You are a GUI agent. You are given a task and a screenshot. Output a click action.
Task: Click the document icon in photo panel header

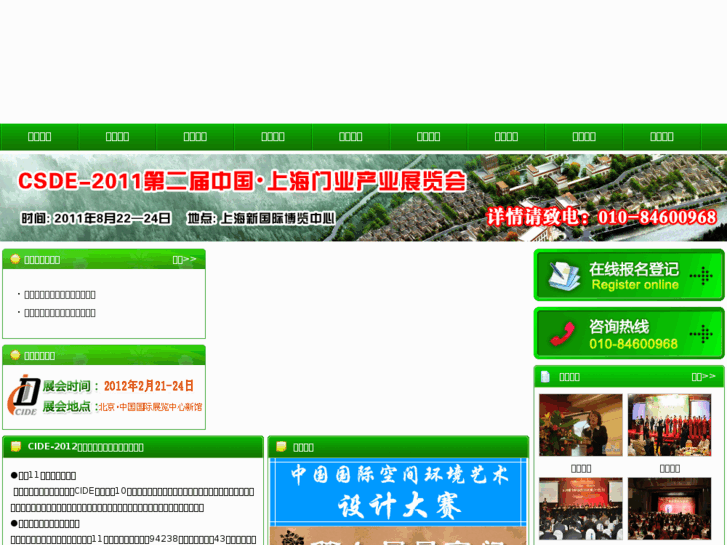[x=545, y=377]
